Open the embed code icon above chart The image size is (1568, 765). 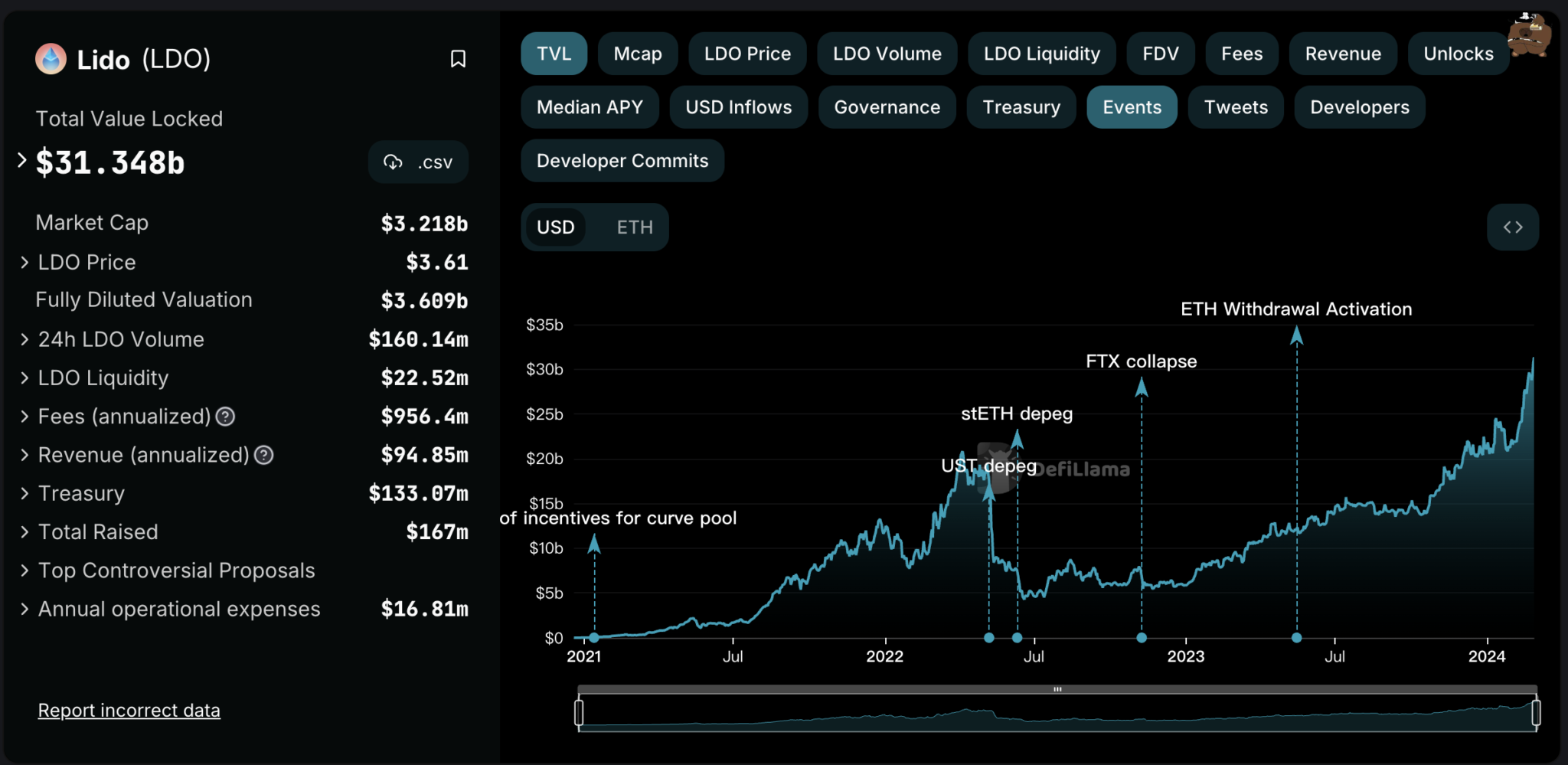1513,227
